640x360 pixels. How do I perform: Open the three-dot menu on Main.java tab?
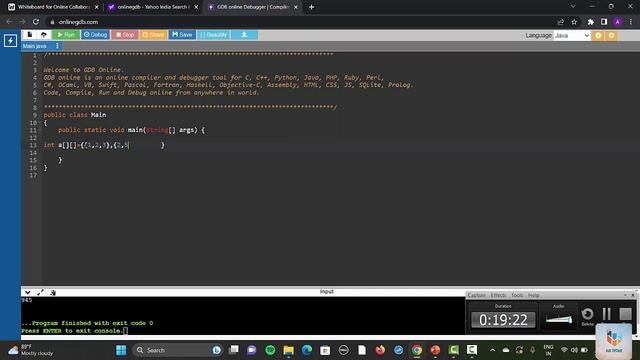[x=57, y=46]
